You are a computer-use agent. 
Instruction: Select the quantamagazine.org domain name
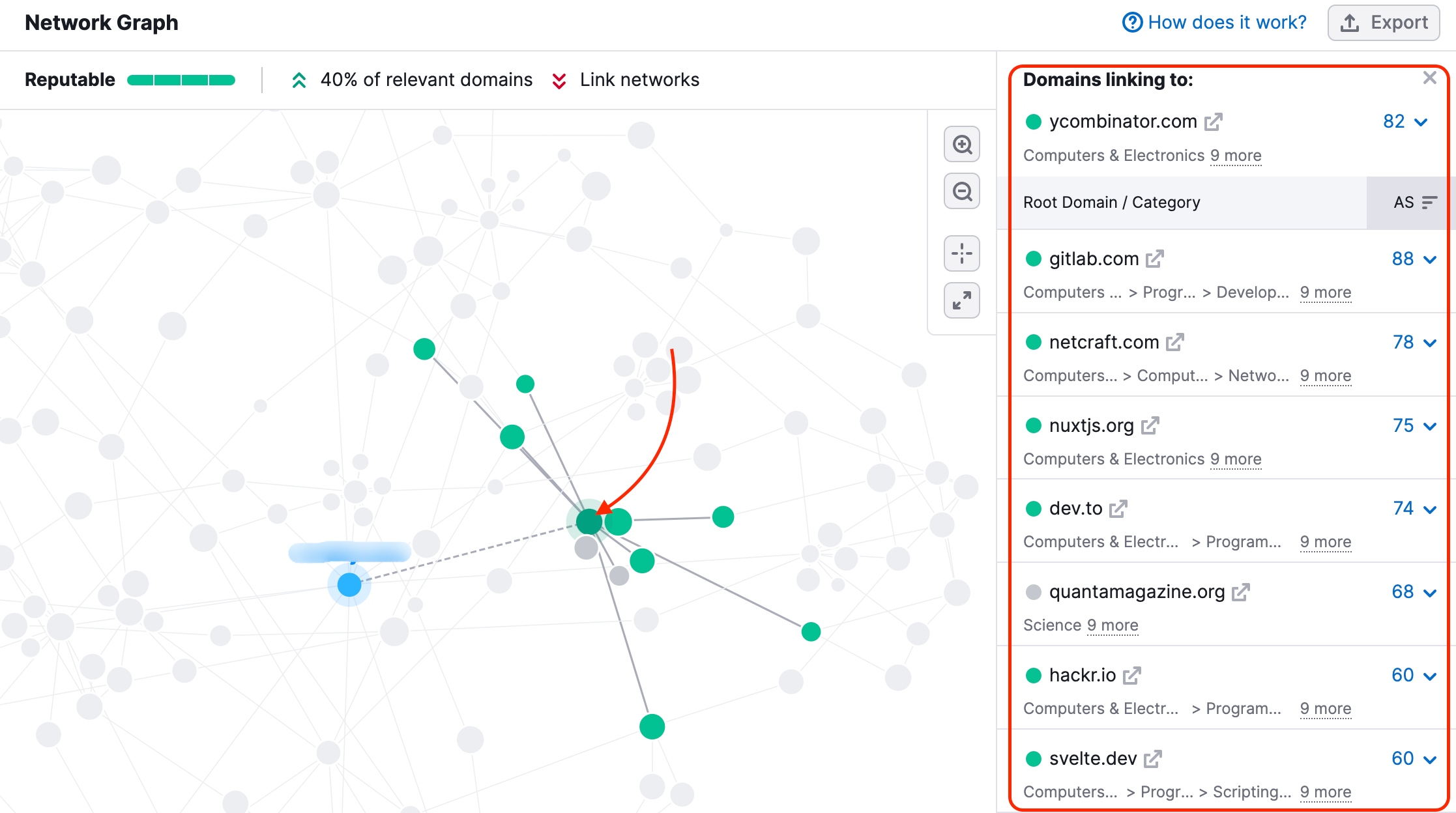pos(1137,592)
